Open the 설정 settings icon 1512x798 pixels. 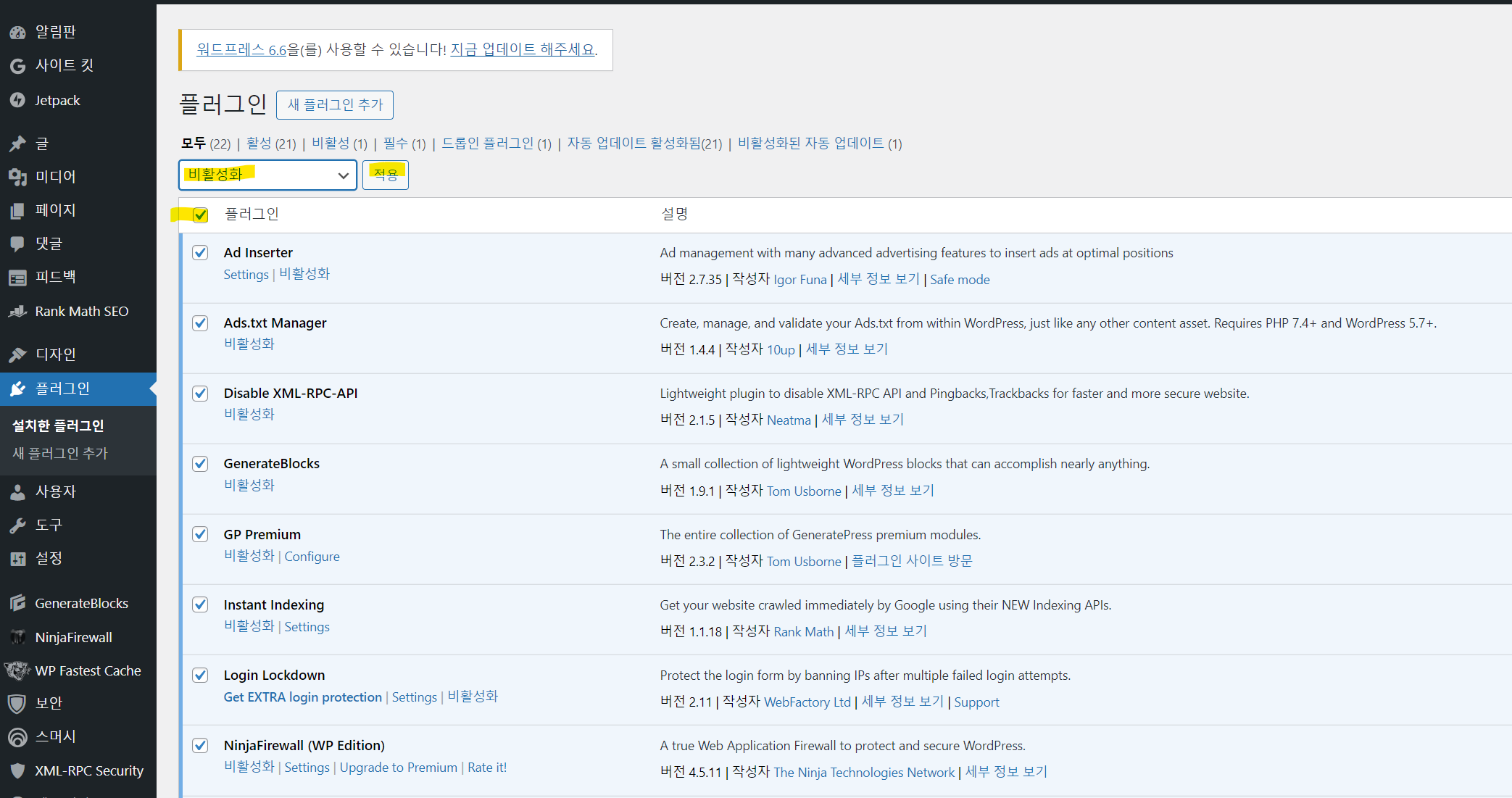[x=17, y=559]
